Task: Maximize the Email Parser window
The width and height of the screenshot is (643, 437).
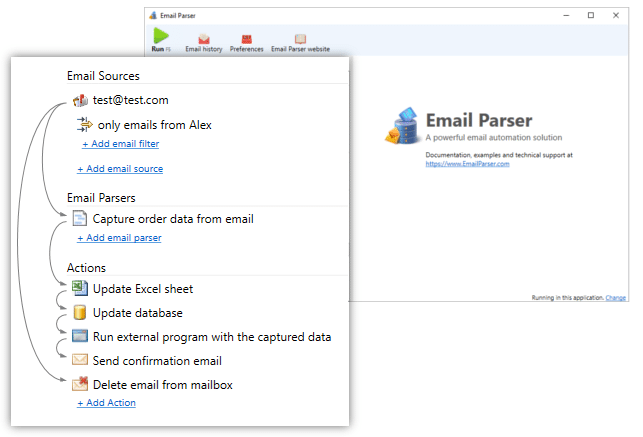Action: pyautogui.click(x=591, y=16)
